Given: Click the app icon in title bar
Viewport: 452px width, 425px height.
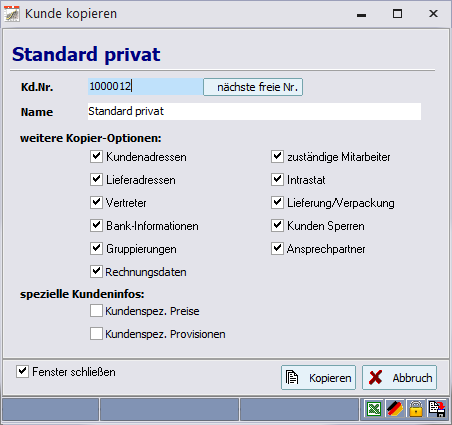Looking at the screenshot, I should (x=12, y=14).
